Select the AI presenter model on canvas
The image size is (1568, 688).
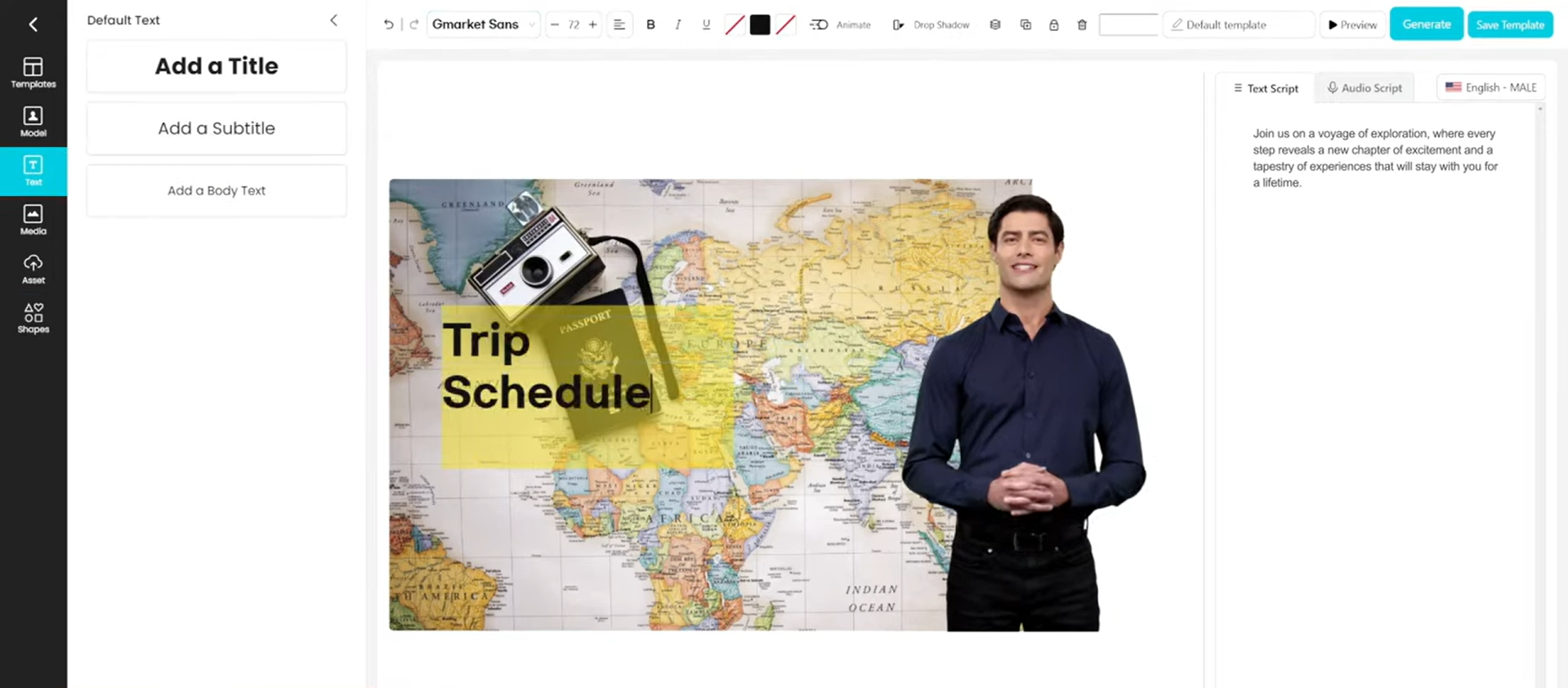[1025, 411]
